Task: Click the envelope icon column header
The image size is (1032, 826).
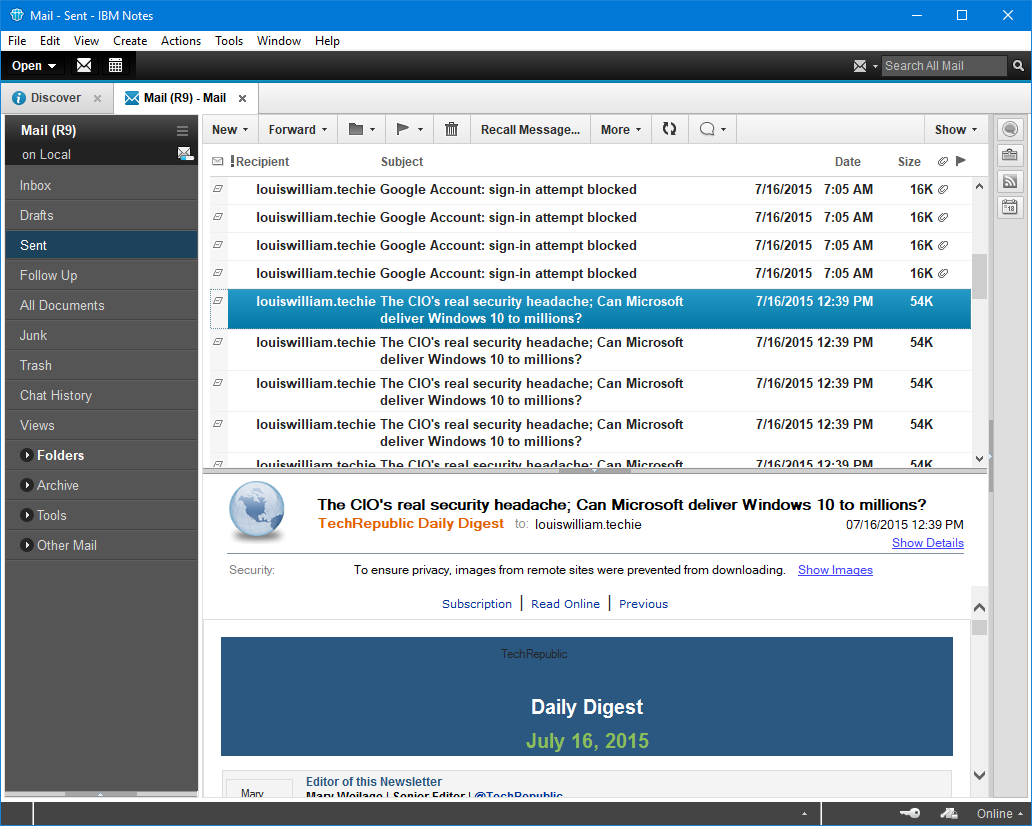Action: click(217, 161)
